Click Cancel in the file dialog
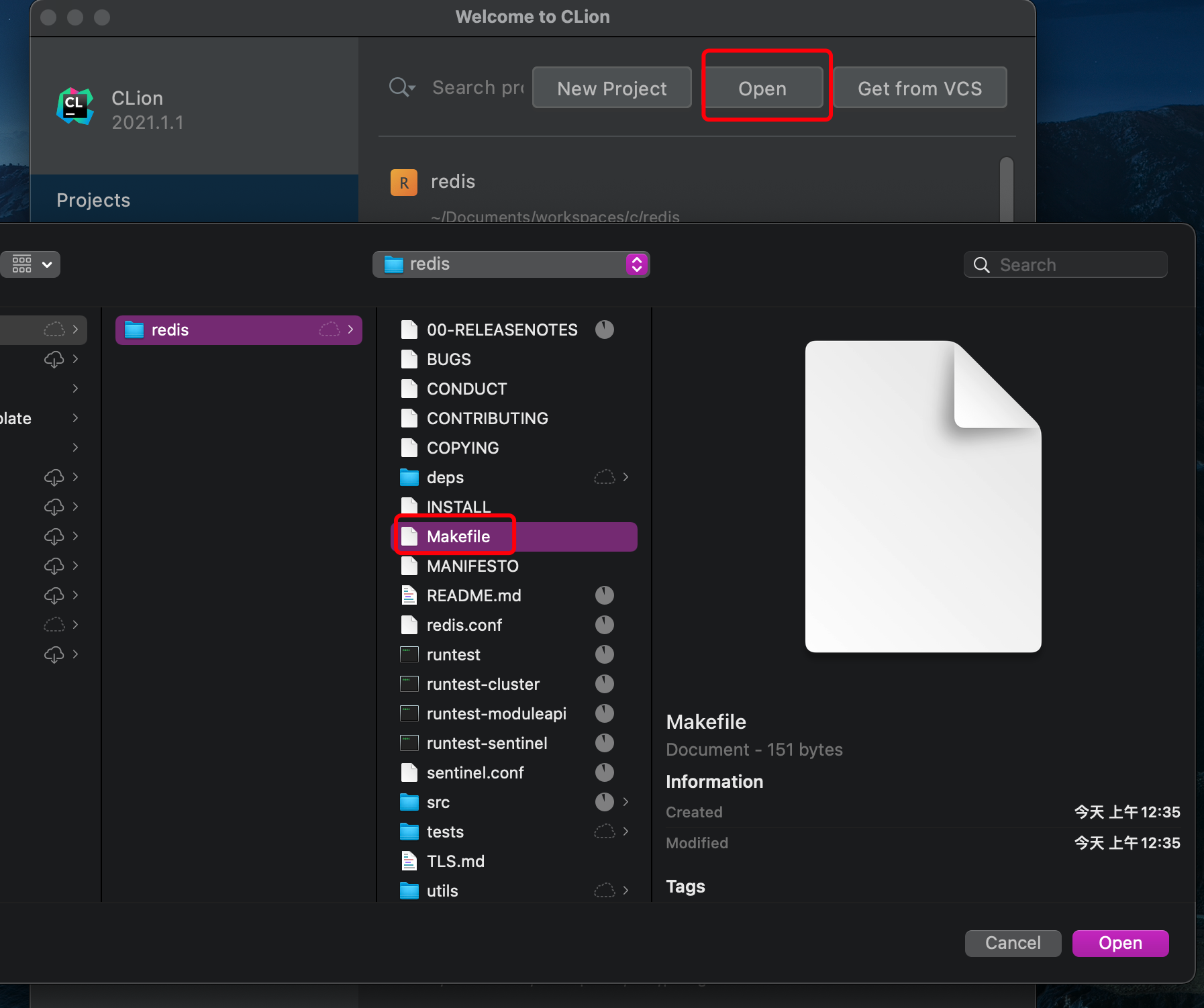 coord(1013,944)
